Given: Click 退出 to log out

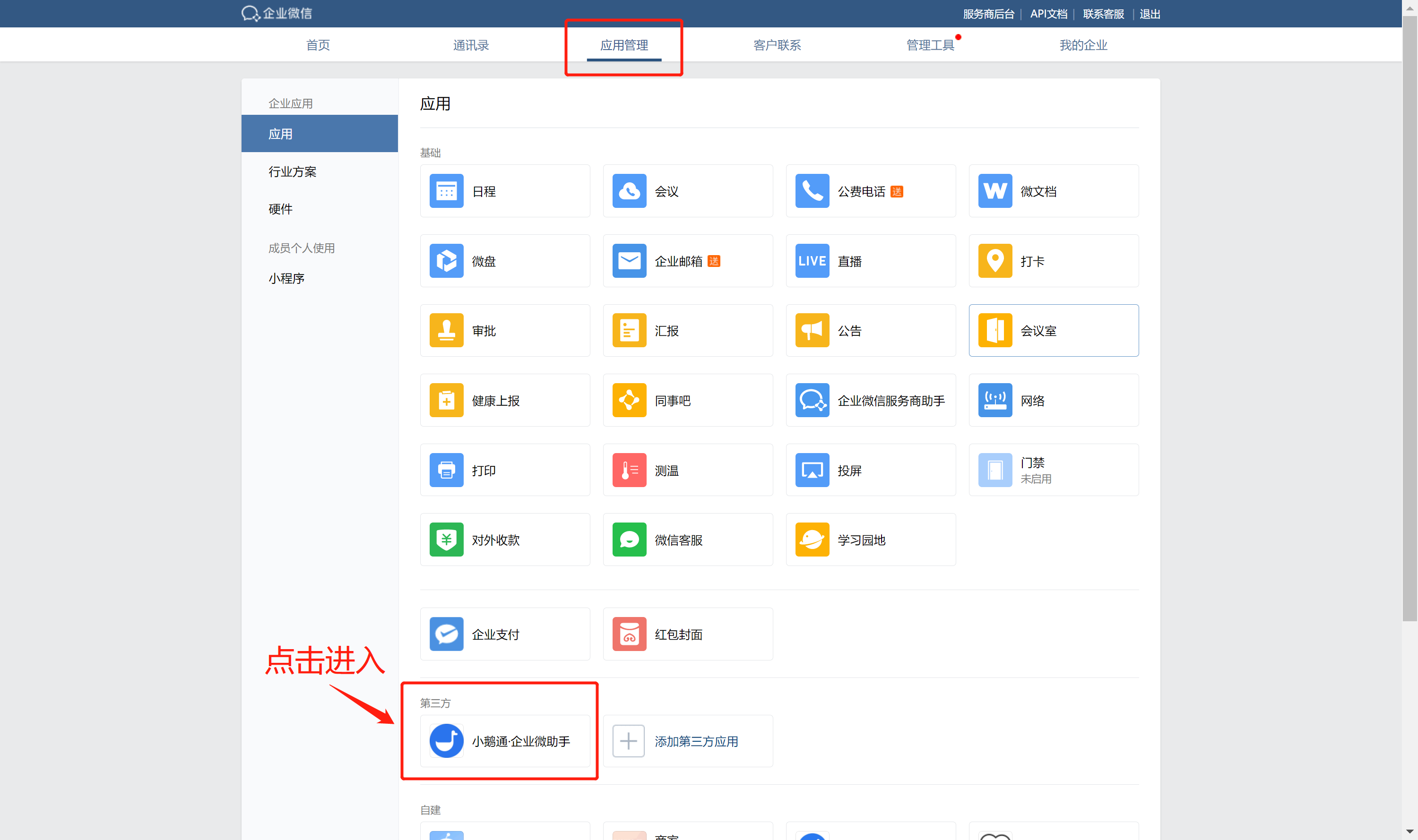Looking at the screenshot, I should pos(1150,14).
